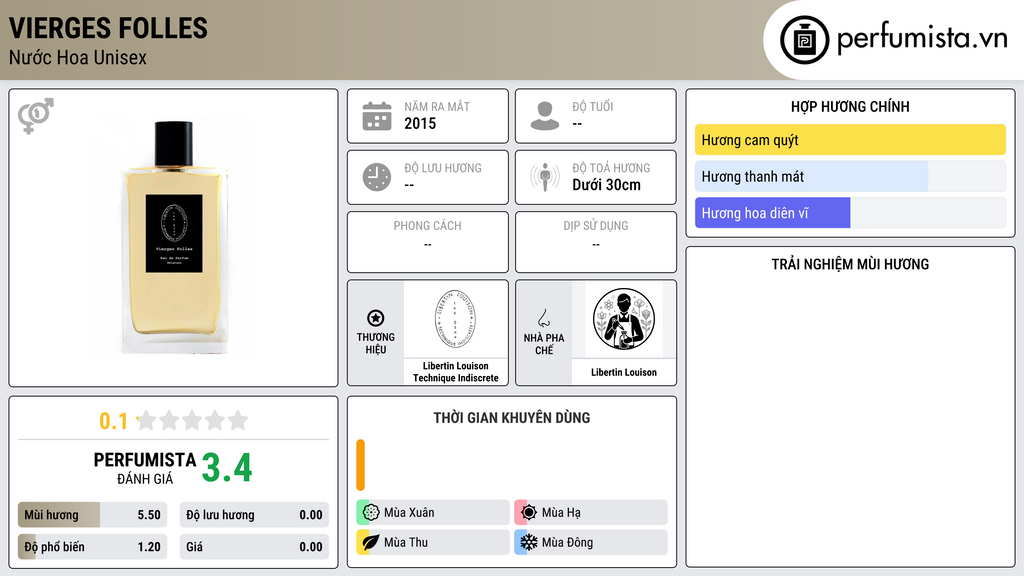Image resolution: width=1024 pixels, height=576 pixels.
Task: Click the Dịp sử dụng card
Action: (x=596, y=242)
